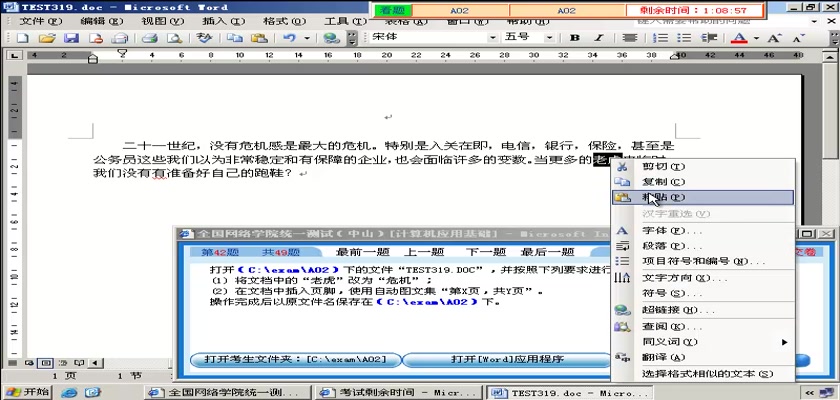The height and width of the screenshot is (400, 840).
Task: Open the 文件 menu
Action: point(41,22)
